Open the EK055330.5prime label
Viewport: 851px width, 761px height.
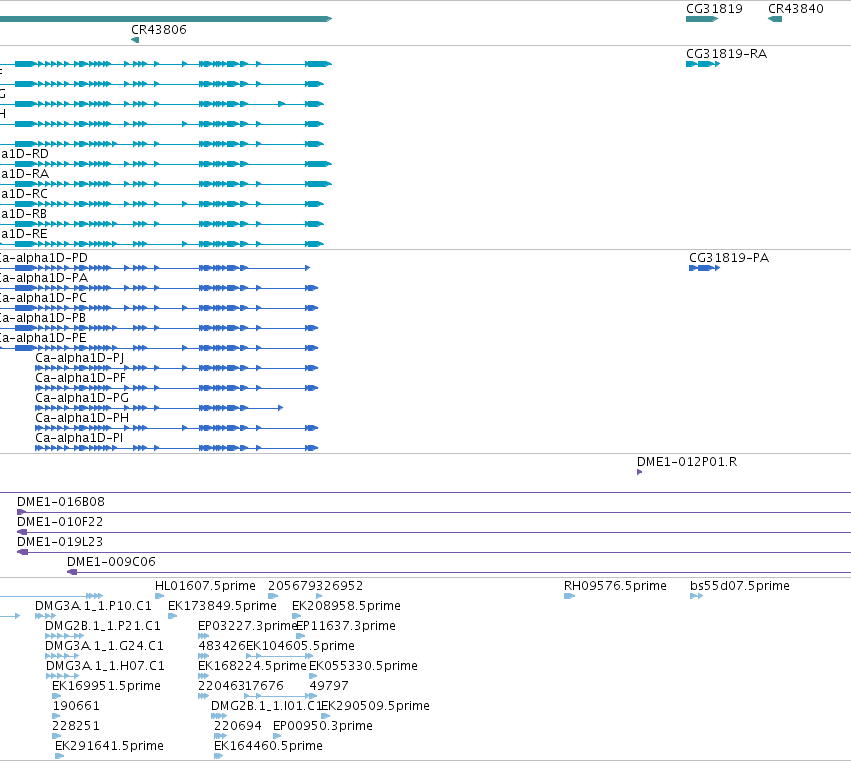tap(363, 666)
